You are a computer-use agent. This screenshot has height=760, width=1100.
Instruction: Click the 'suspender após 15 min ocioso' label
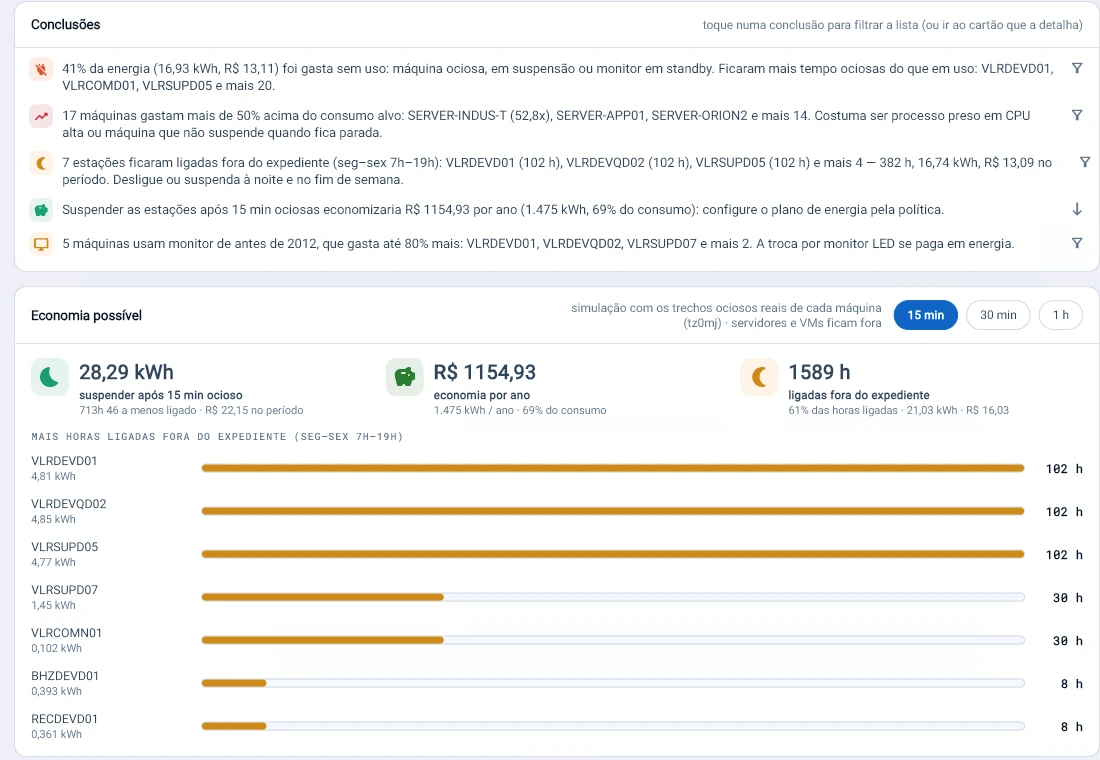(x=161, y=395)
